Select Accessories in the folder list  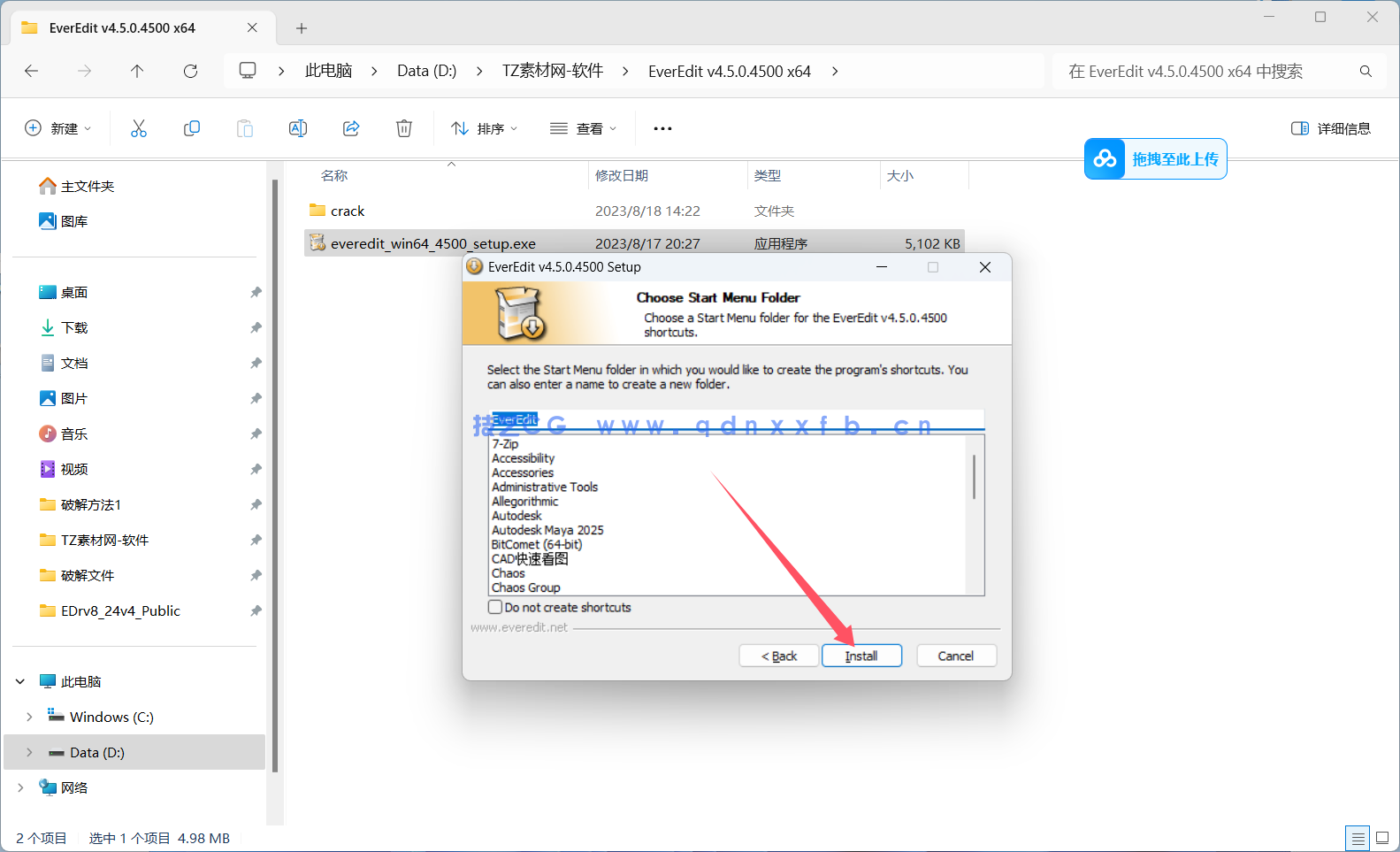523,472
